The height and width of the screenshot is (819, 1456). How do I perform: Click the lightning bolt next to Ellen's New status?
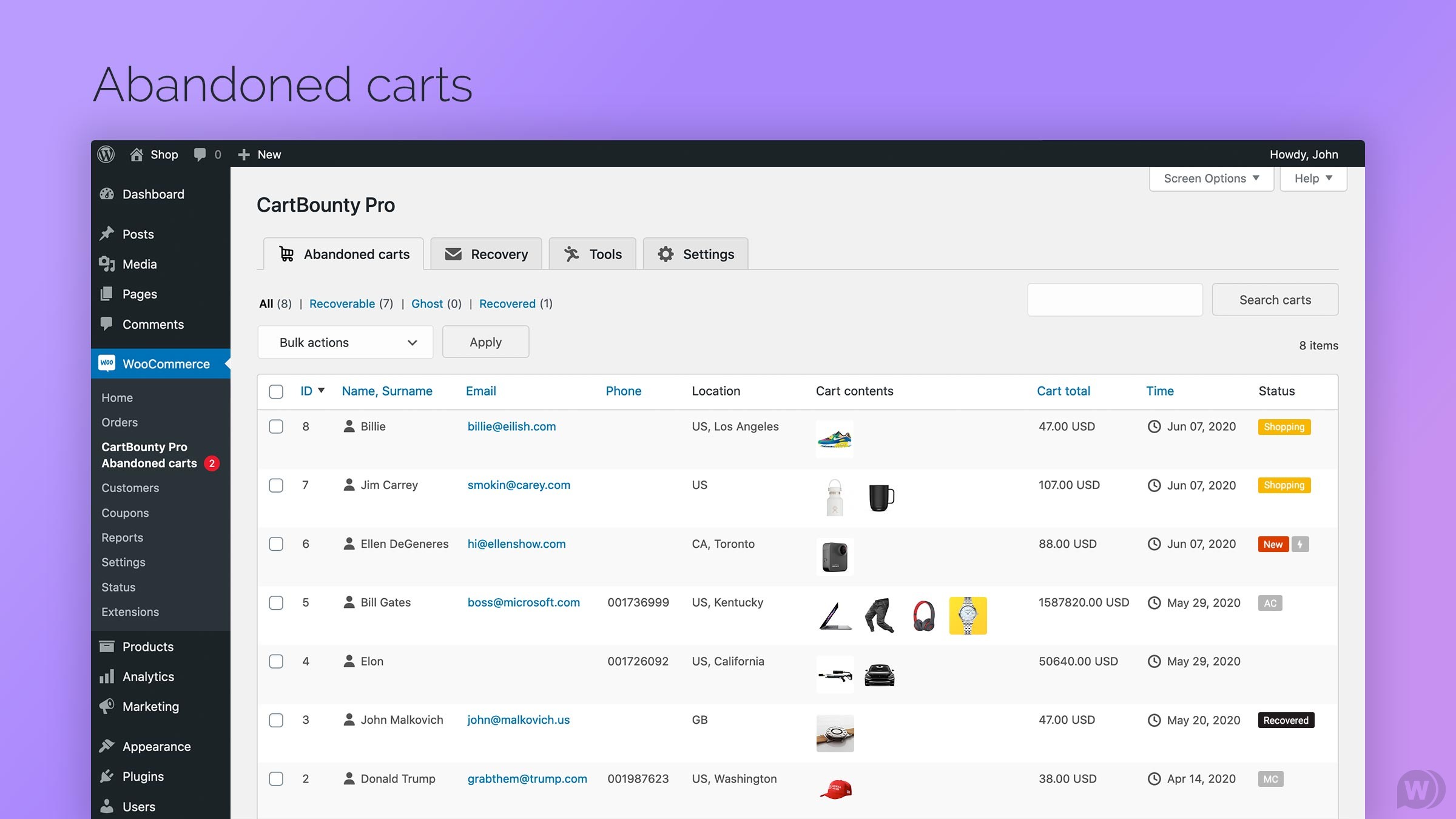tap(1300, 544)
